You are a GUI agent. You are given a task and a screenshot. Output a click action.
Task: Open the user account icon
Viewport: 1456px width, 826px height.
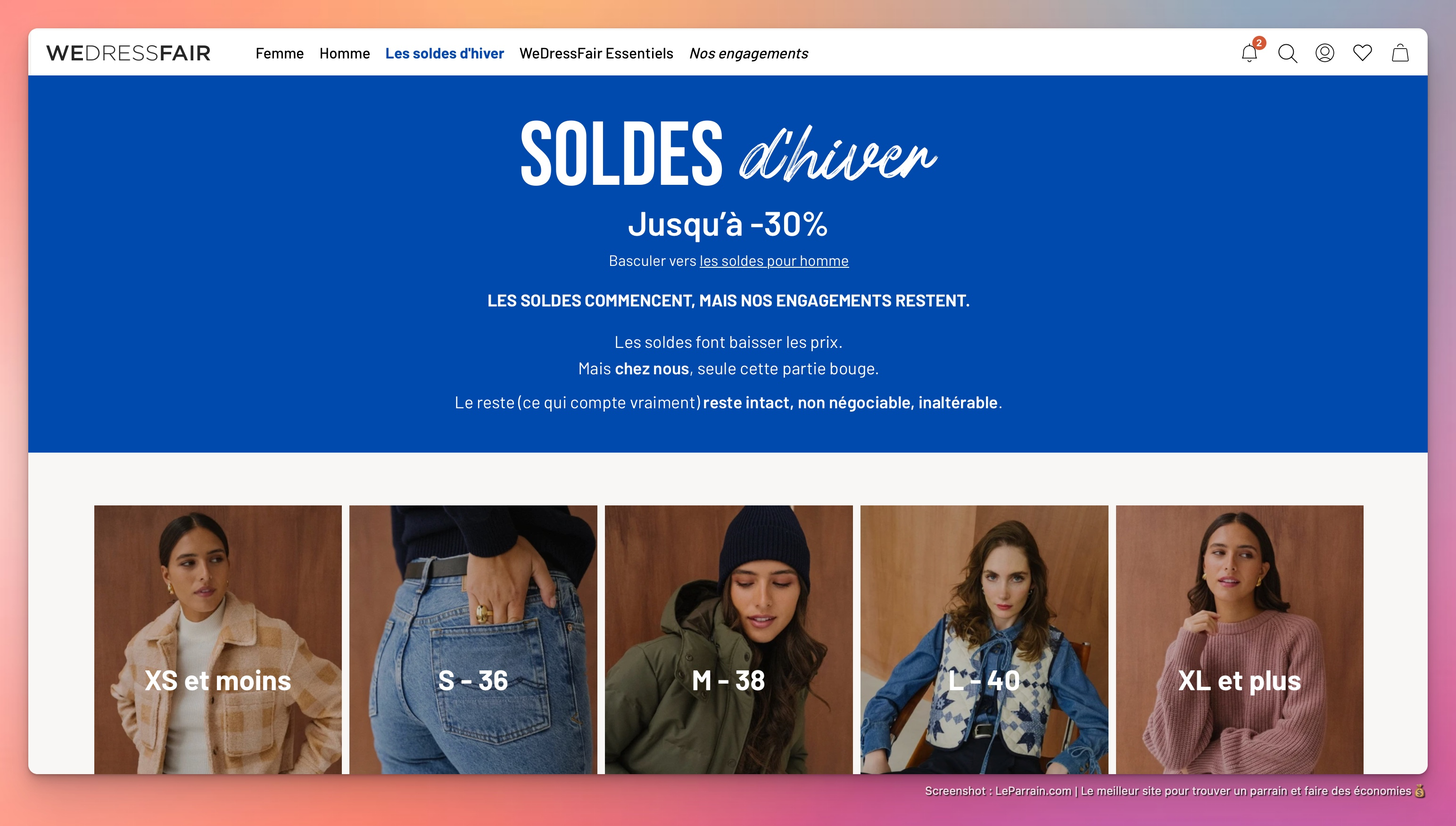(1325, 53)
